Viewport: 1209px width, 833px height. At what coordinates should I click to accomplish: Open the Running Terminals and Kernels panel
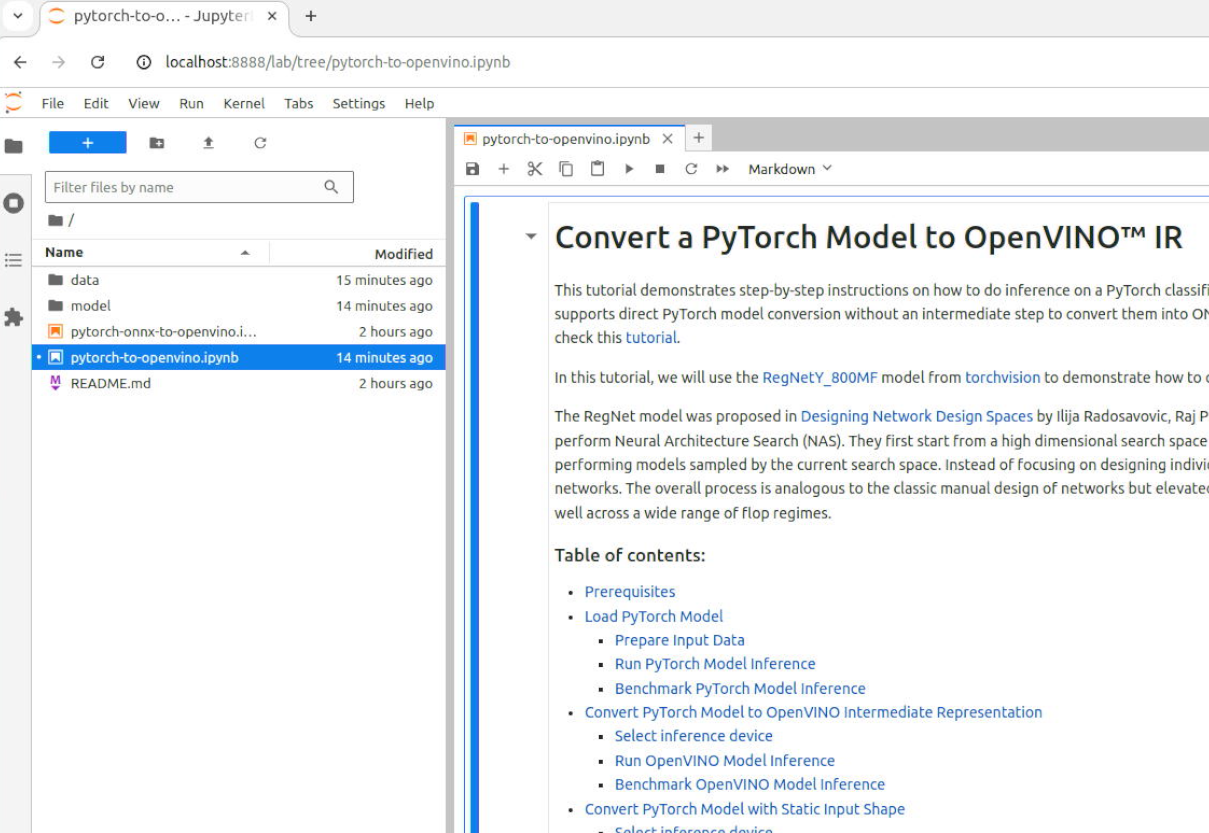[14, 203]
